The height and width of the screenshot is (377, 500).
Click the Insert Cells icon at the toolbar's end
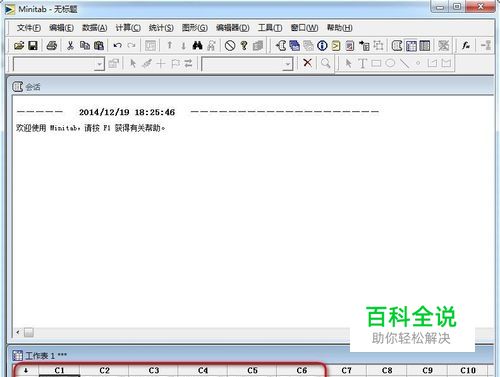(486, 46)
